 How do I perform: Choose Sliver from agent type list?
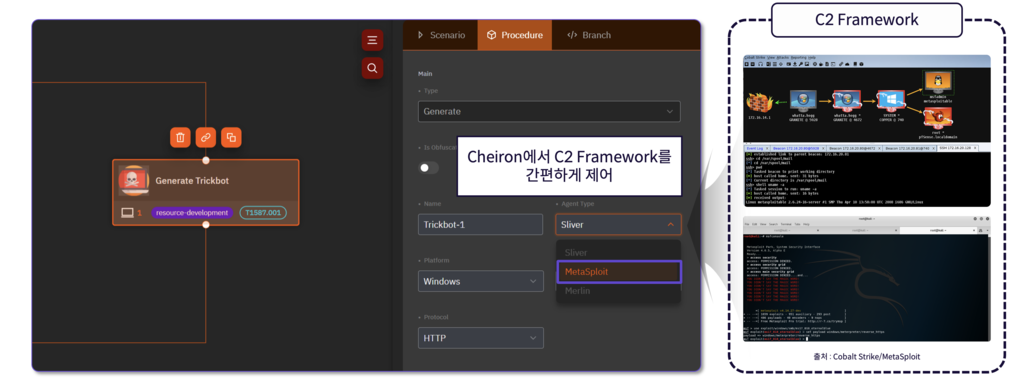pos(618,252)
